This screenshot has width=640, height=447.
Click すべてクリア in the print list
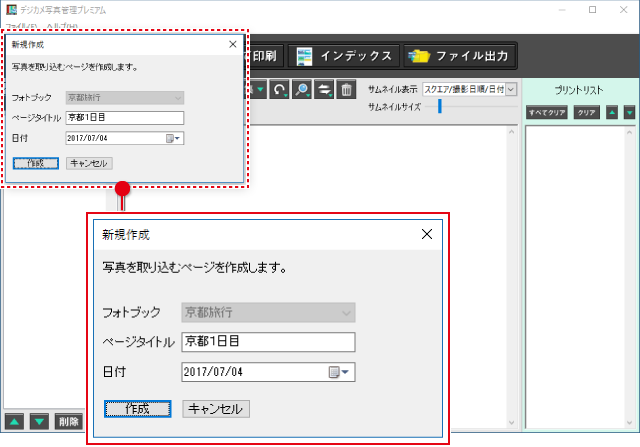tap(547, 112)
